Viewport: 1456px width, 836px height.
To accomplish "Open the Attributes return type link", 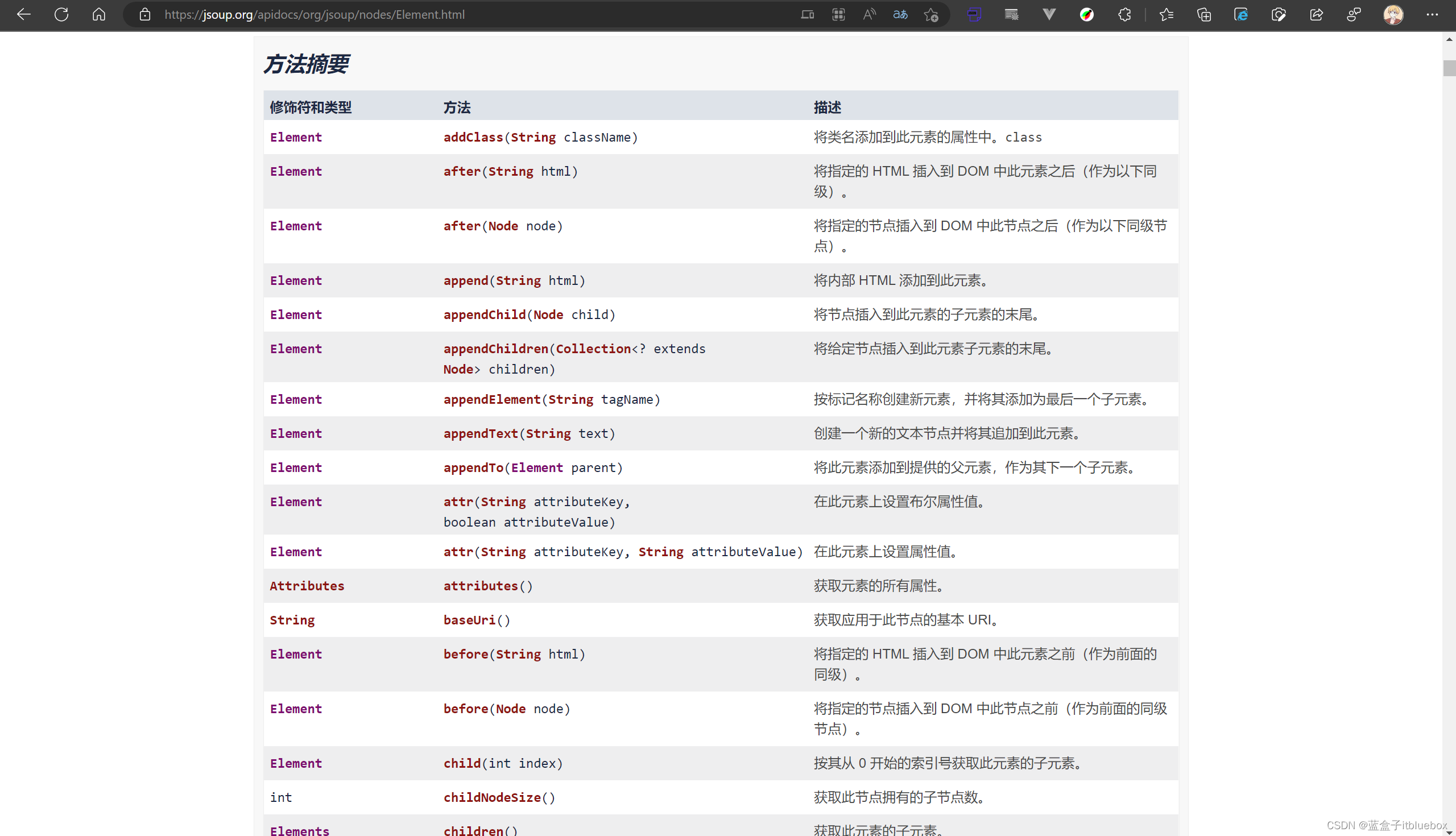I will (x=307, y=586).
